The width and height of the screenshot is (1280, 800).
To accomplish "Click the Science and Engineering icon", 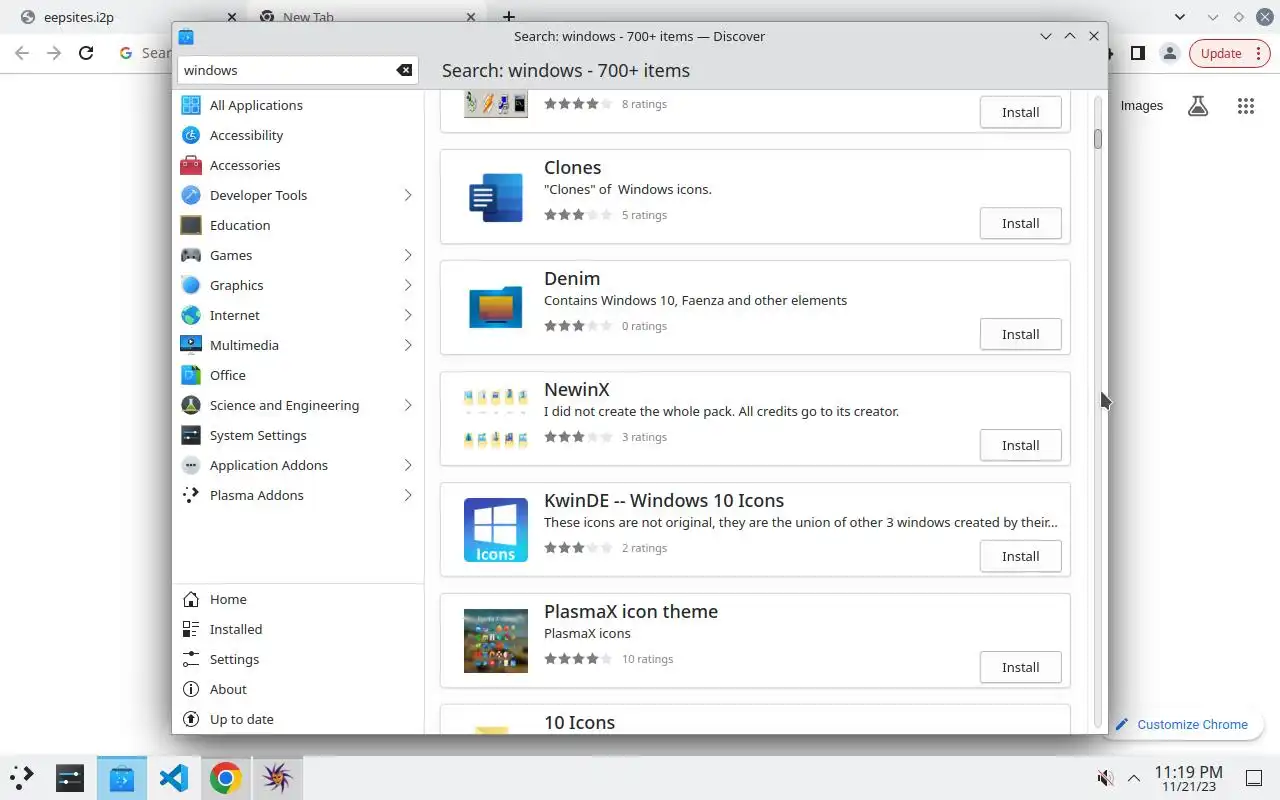I will 191,405.
